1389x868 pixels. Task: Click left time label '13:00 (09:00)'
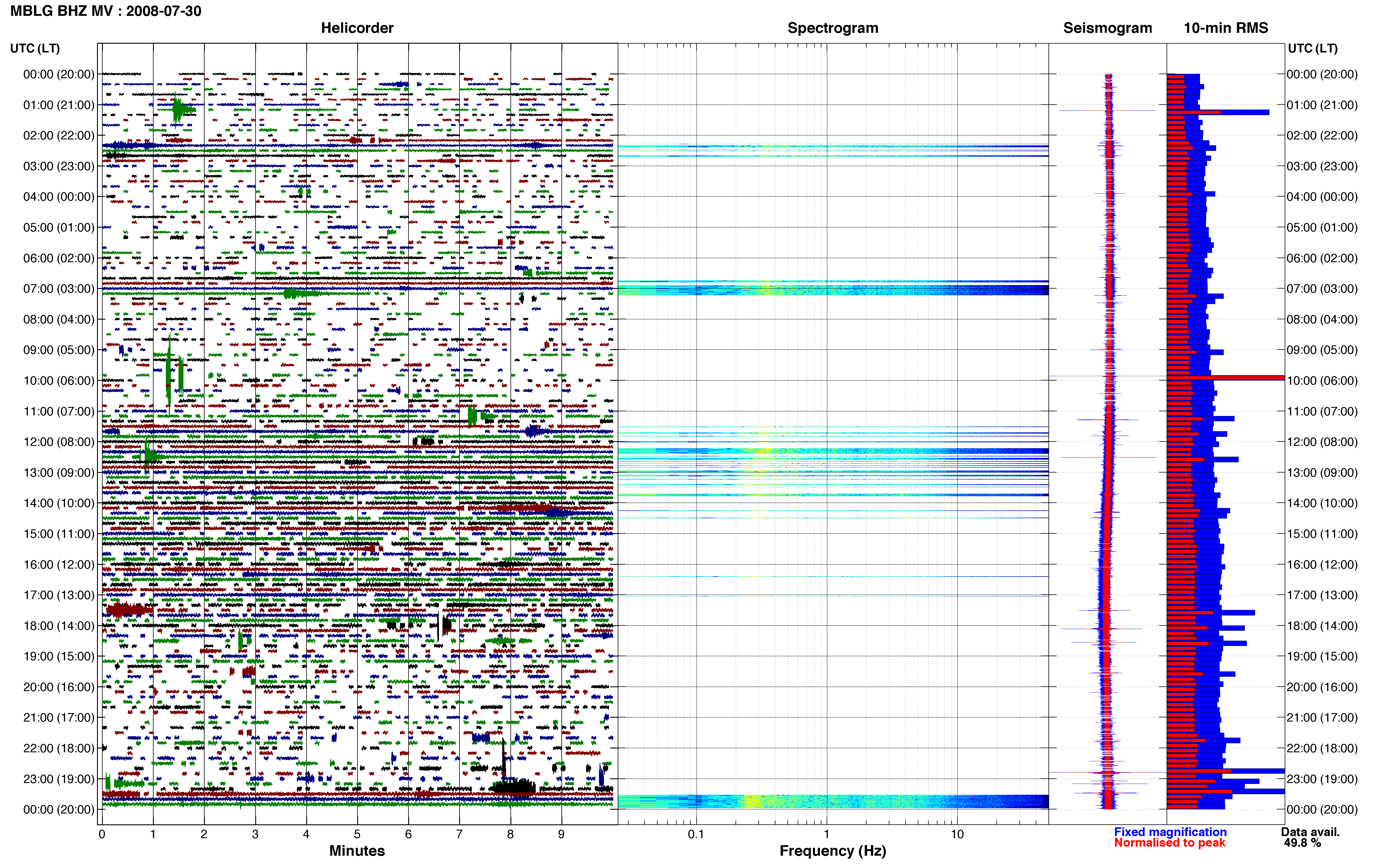59,473
